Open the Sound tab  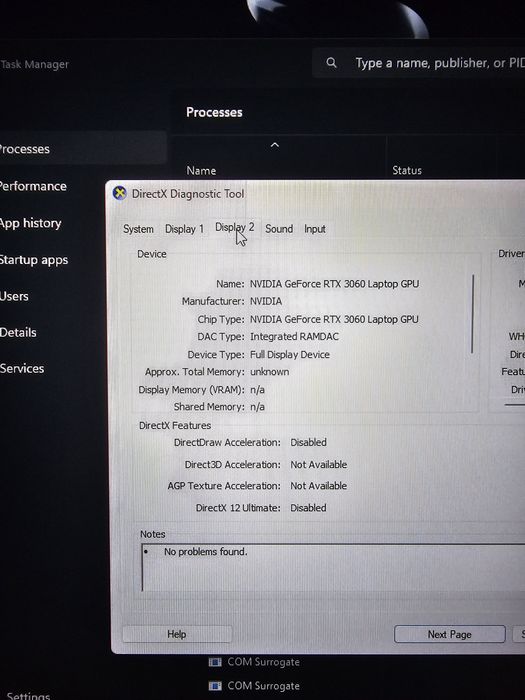tap(279, 229)
